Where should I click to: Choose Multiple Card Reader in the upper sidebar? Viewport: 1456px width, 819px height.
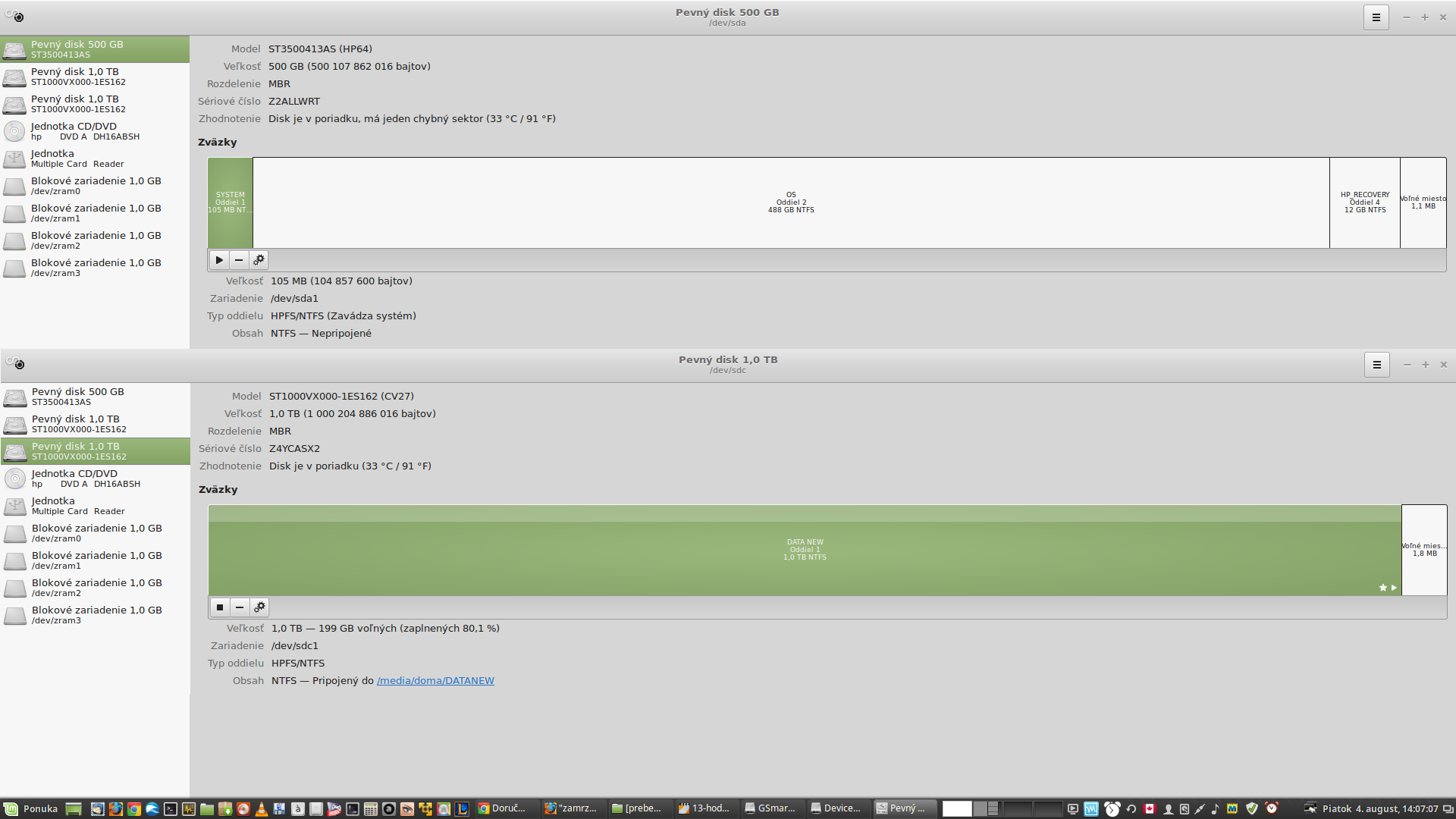(x=76, y=158)
